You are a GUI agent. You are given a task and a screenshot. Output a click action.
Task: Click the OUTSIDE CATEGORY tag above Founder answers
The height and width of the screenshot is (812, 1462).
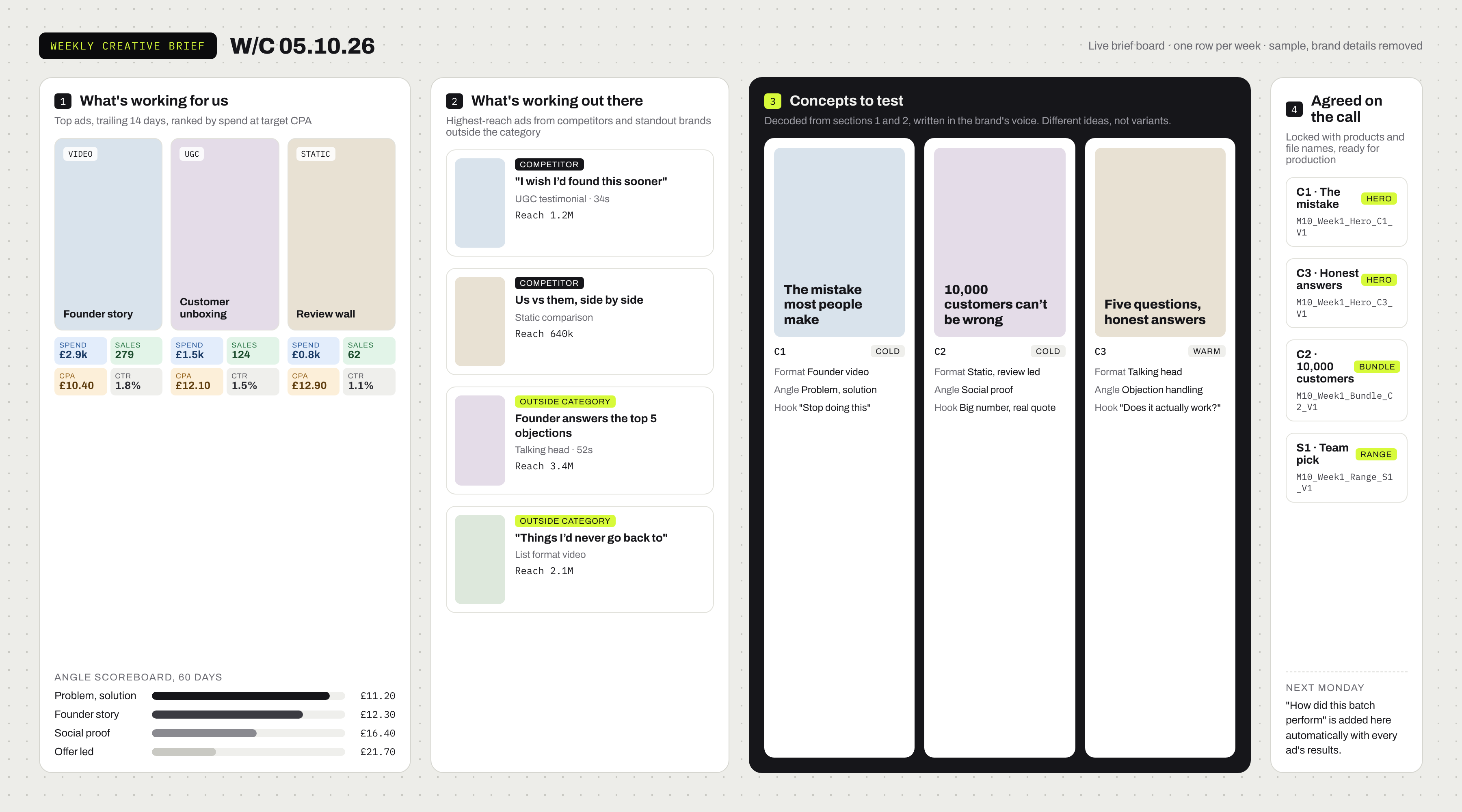click(x=565, y=402)
